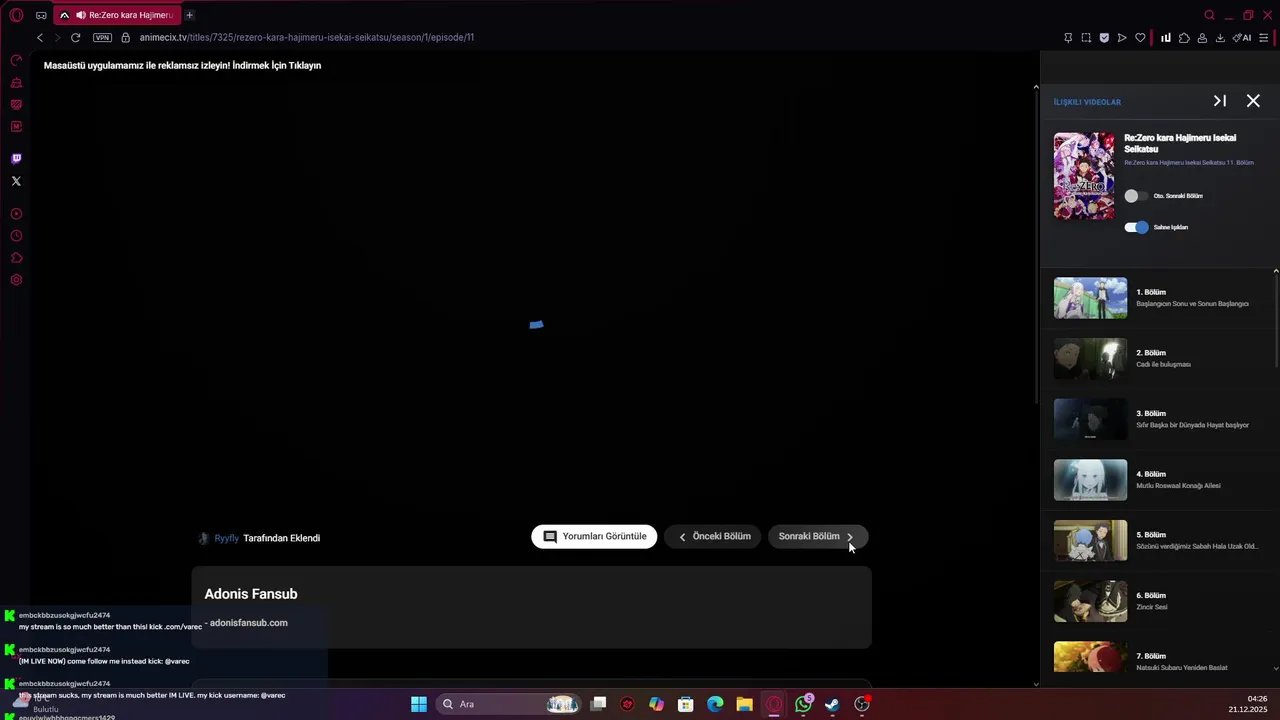Click Yorumları Görüntüle button
This screenshot has width=1280, height=720.
coord(594,536)
